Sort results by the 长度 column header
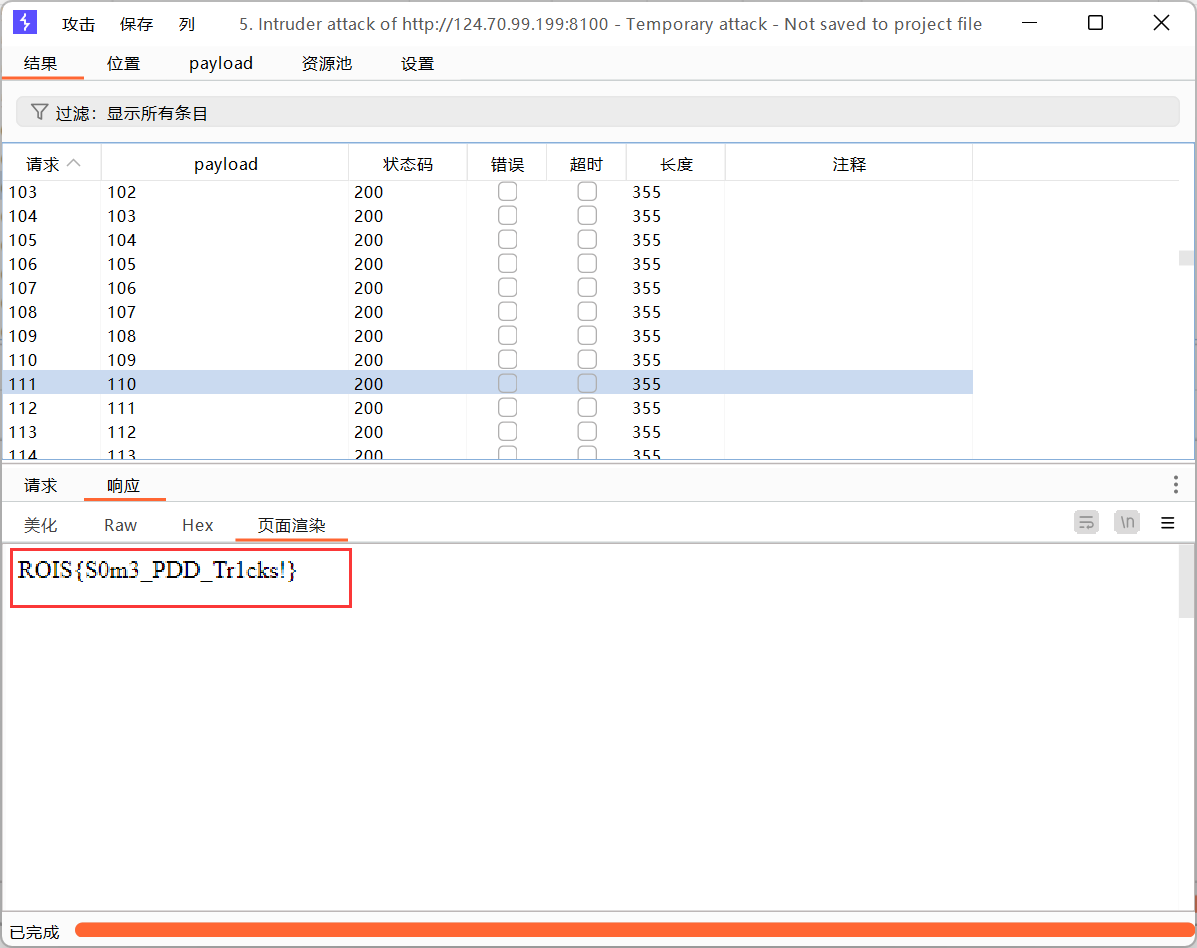 676,164
